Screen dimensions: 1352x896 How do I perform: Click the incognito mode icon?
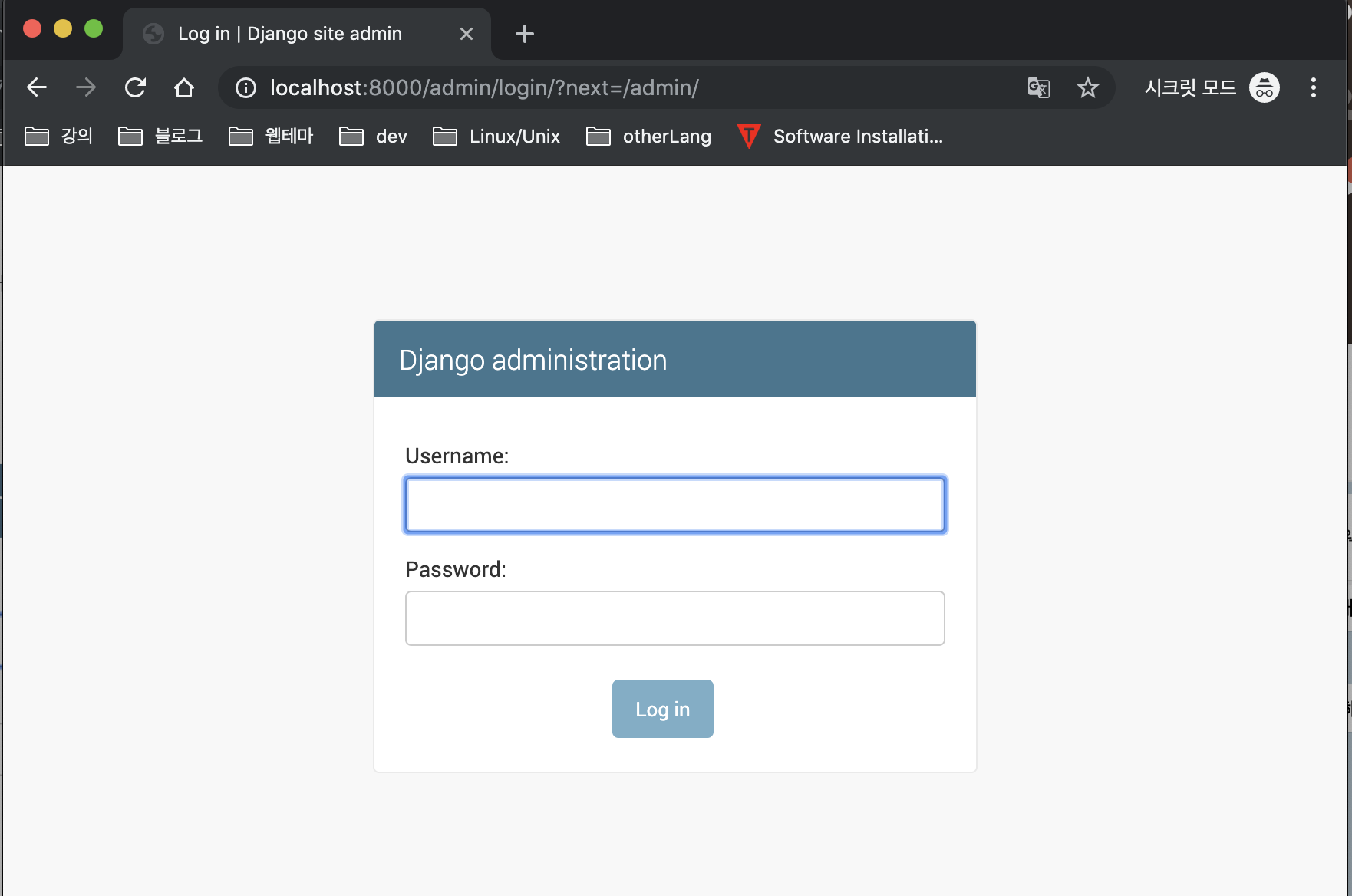point(1265,87)
